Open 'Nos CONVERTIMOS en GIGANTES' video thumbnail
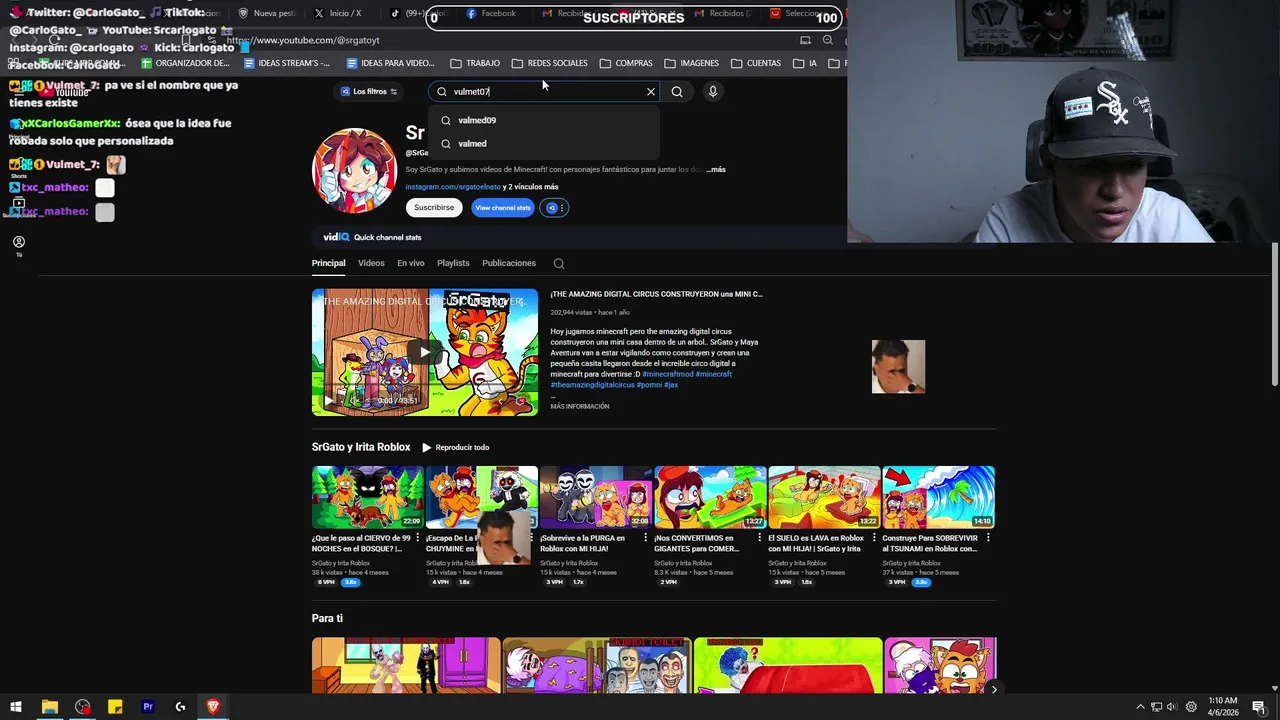Screen dimensions: 1280x720 710,497
